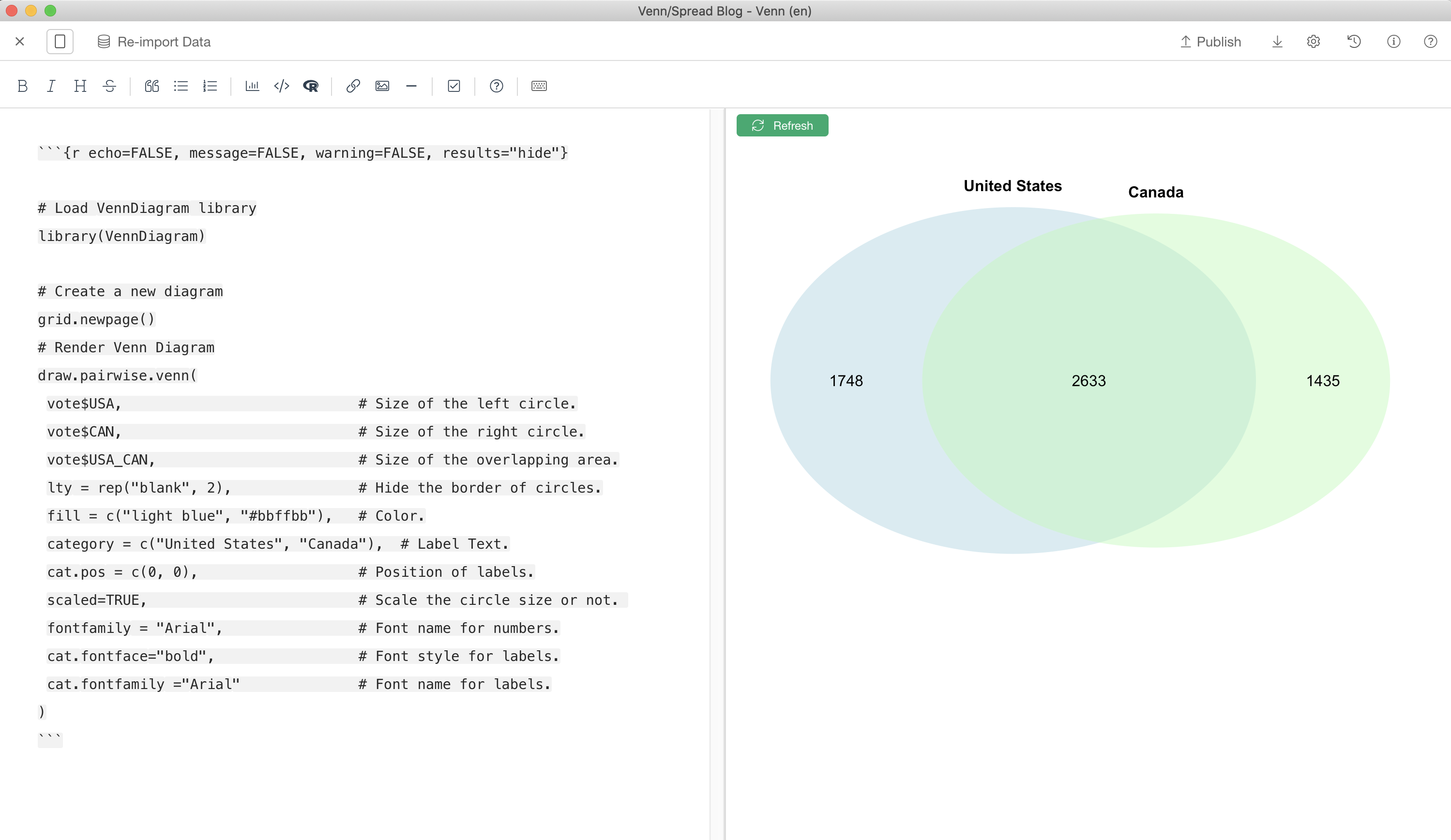Insert an unordered bullet list
Screen dimensions: 1451x840
(x=181, y=86)
